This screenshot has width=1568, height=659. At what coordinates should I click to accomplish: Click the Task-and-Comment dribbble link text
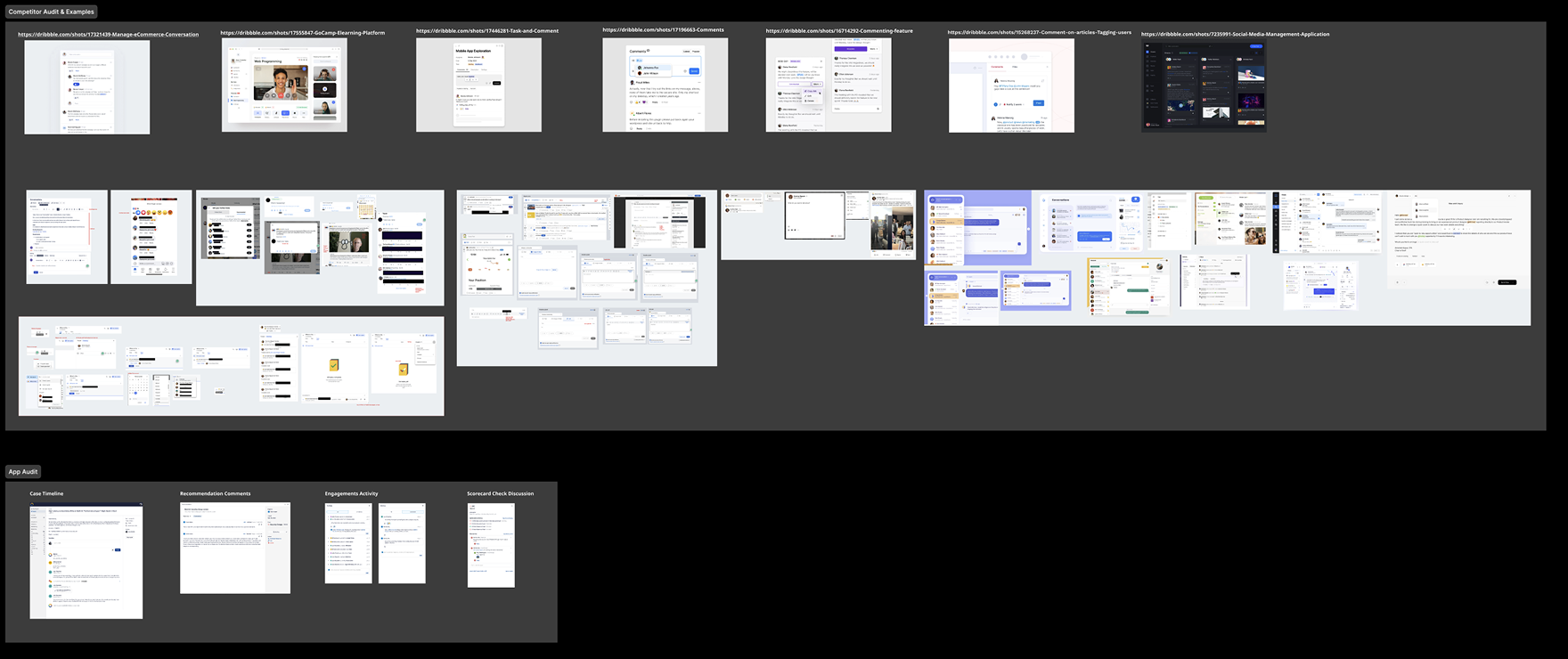coord(487,31)
